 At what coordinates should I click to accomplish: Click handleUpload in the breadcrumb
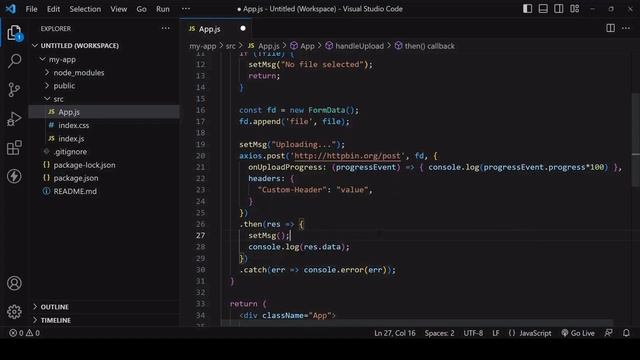tap(354, 46)
